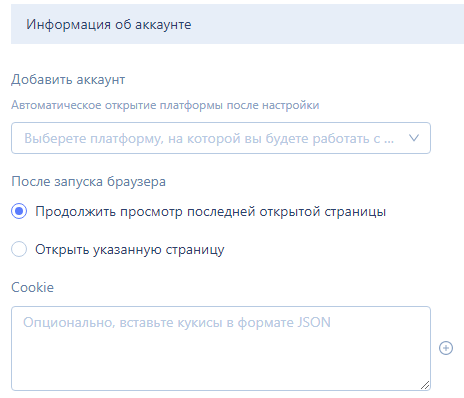Viewport: 464px width, 398px height.
Task: Open the platform selection dropdown
Action: click(221, 138)
